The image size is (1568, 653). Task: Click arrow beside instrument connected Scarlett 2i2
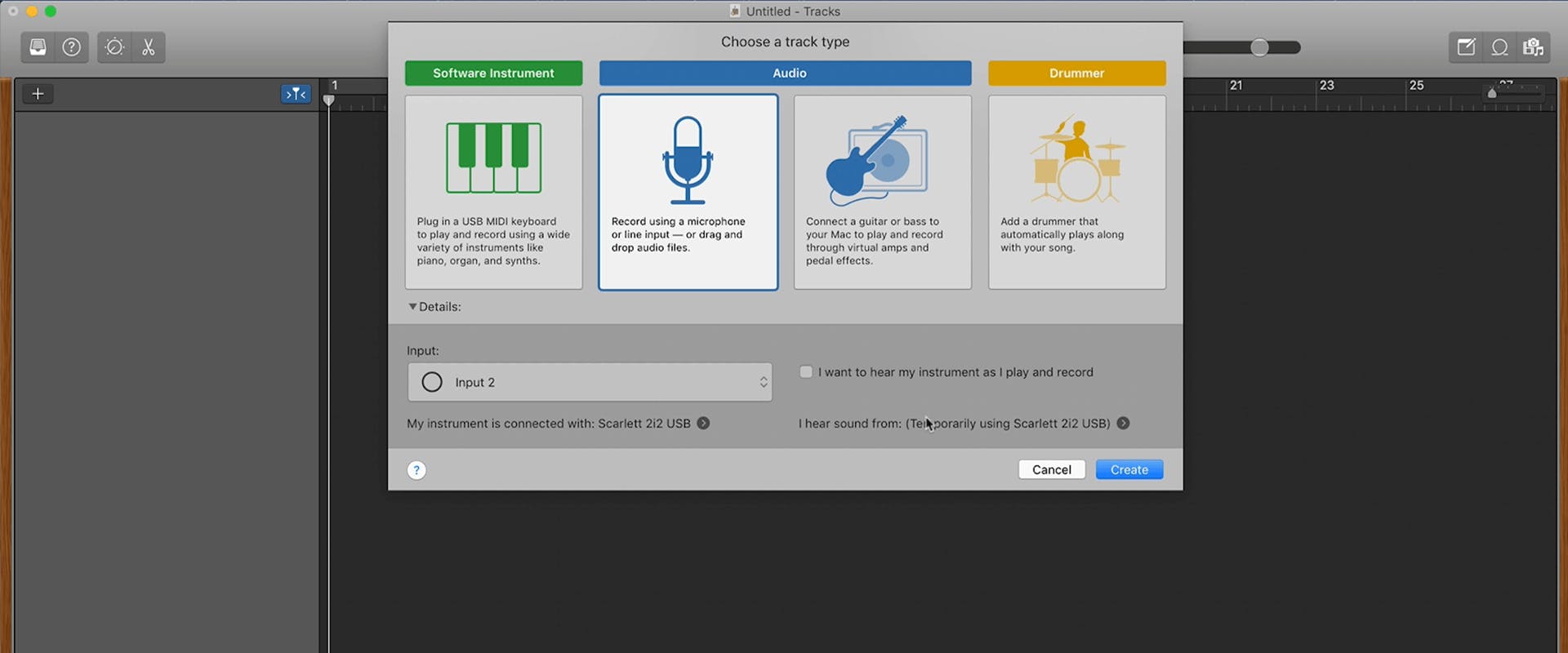click(703, 424)
